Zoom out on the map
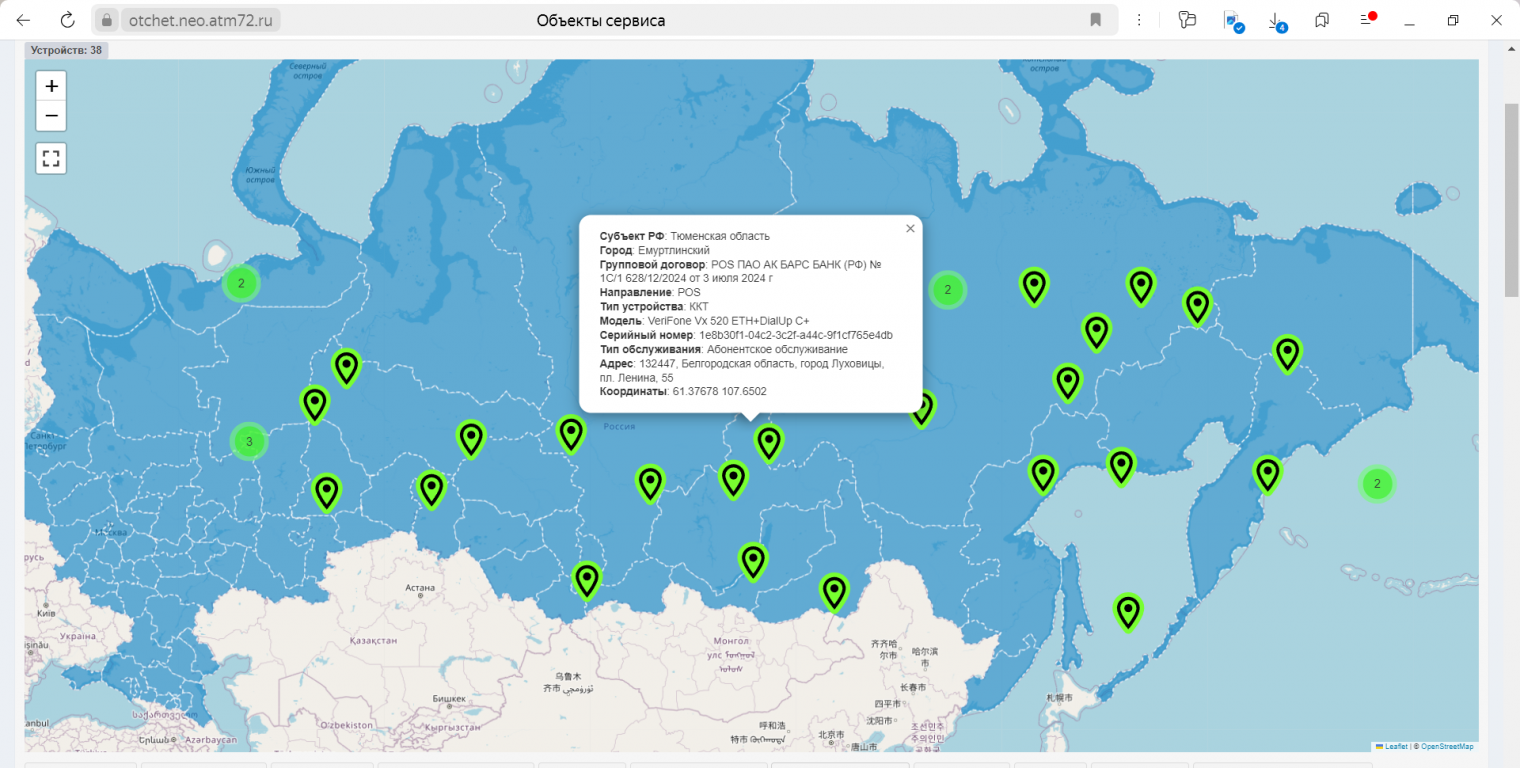Screen dimensions: 1520x768 (51, 116)
